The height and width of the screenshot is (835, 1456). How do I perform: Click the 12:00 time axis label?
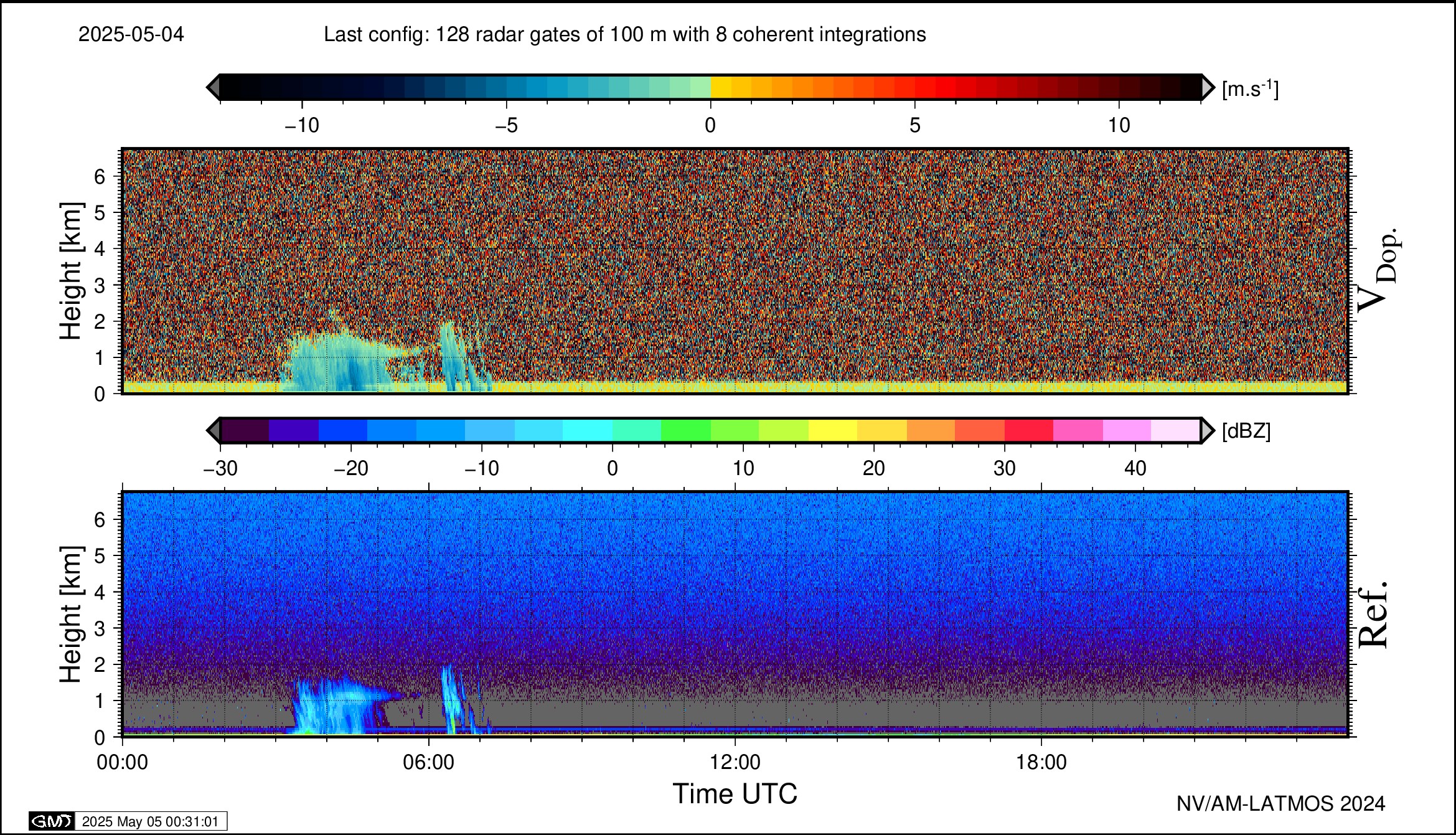tap(735, 762)
